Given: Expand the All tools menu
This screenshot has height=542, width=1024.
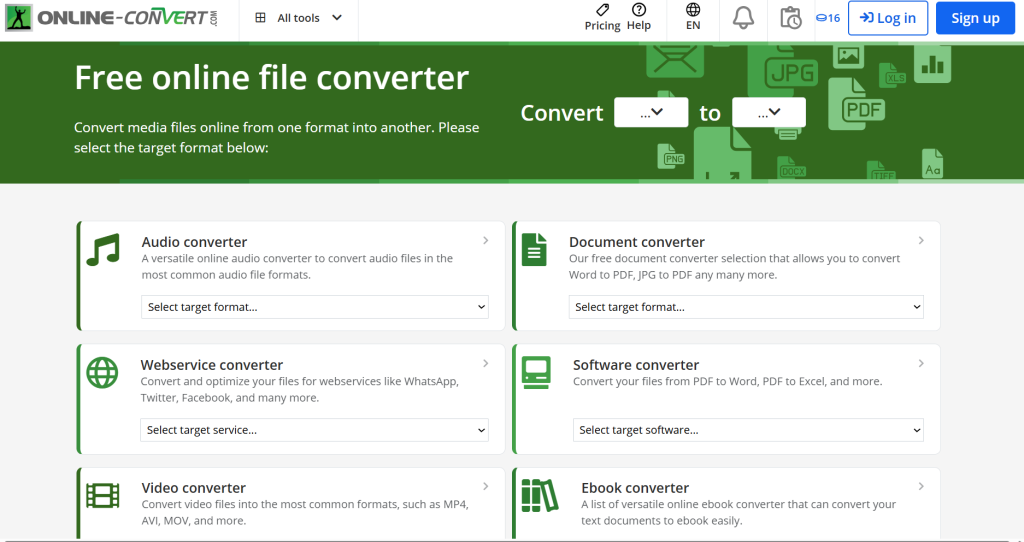Looking at the screenshot, I should point(298,18).
